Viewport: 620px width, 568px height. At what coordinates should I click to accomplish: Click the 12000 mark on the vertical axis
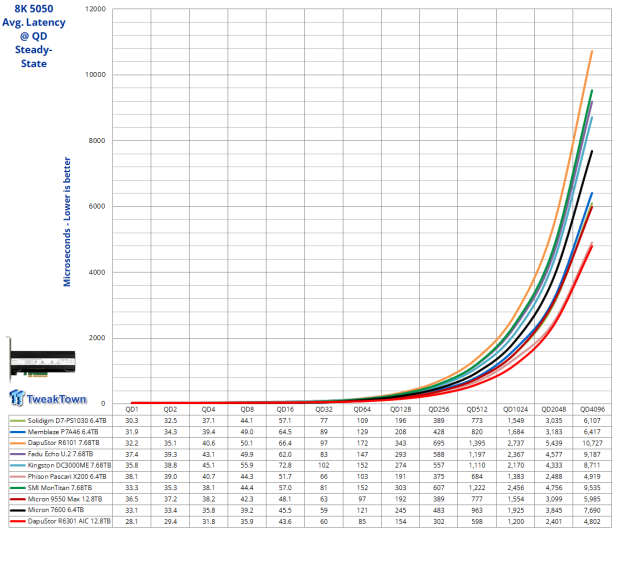click(x=94, y=9)
